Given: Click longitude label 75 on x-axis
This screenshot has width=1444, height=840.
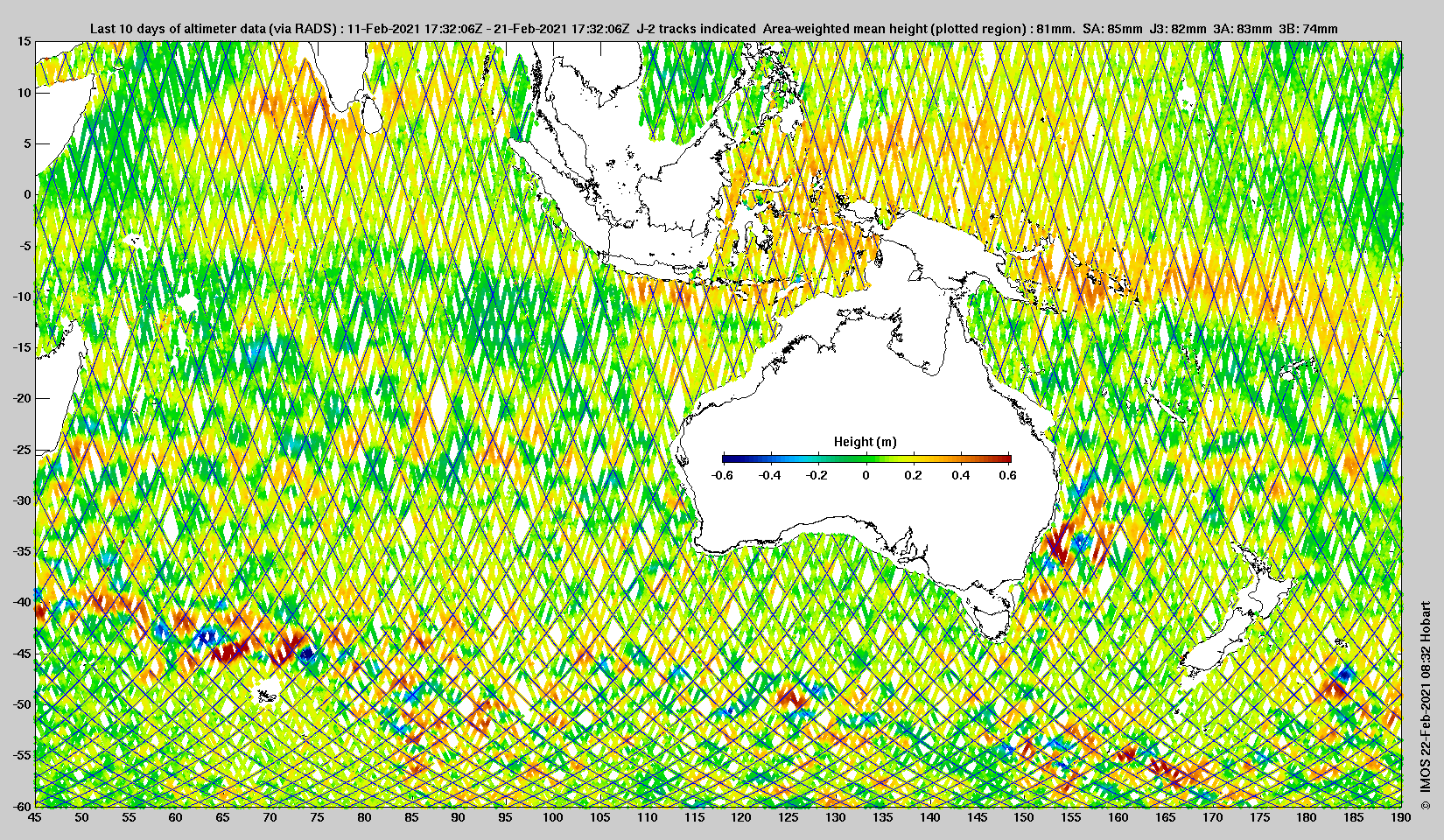Looking at the screenshot, I should click(x=318, y=817).
